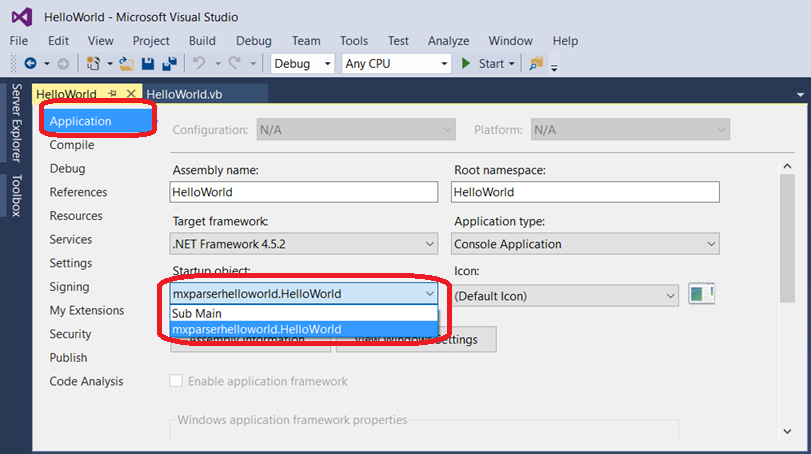This screenshot has width=811, height=454.
Task: Open the Team menu
Action: [306, 41]
